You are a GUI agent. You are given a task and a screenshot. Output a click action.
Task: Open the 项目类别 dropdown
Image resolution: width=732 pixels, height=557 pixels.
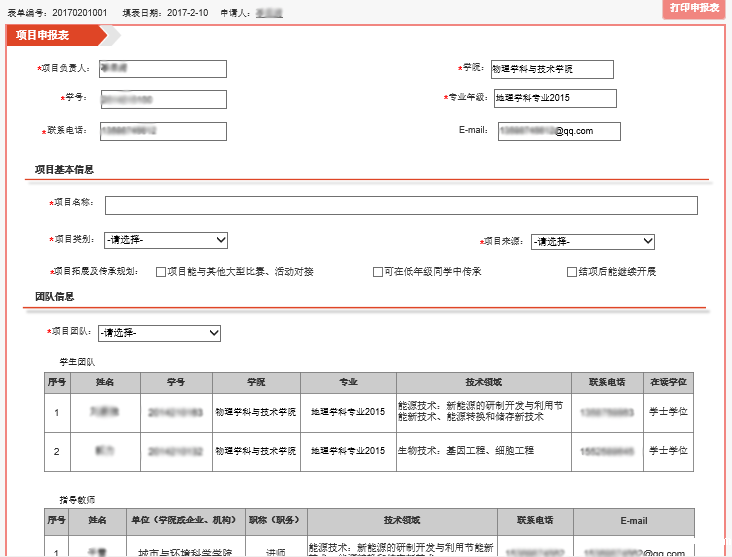click(165, 241)
